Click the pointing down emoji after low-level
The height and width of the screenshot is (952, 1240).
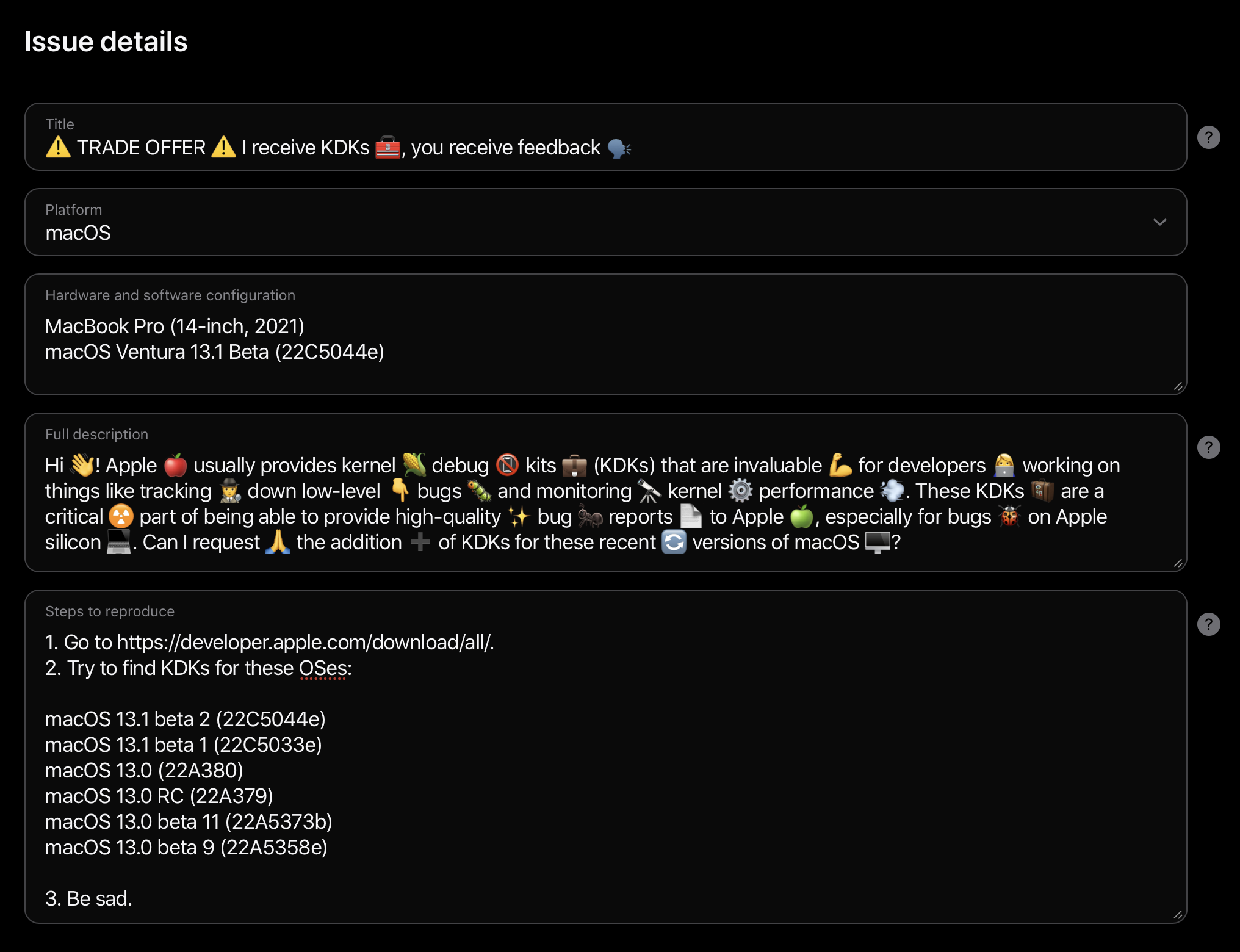click(x=399, y=490)
